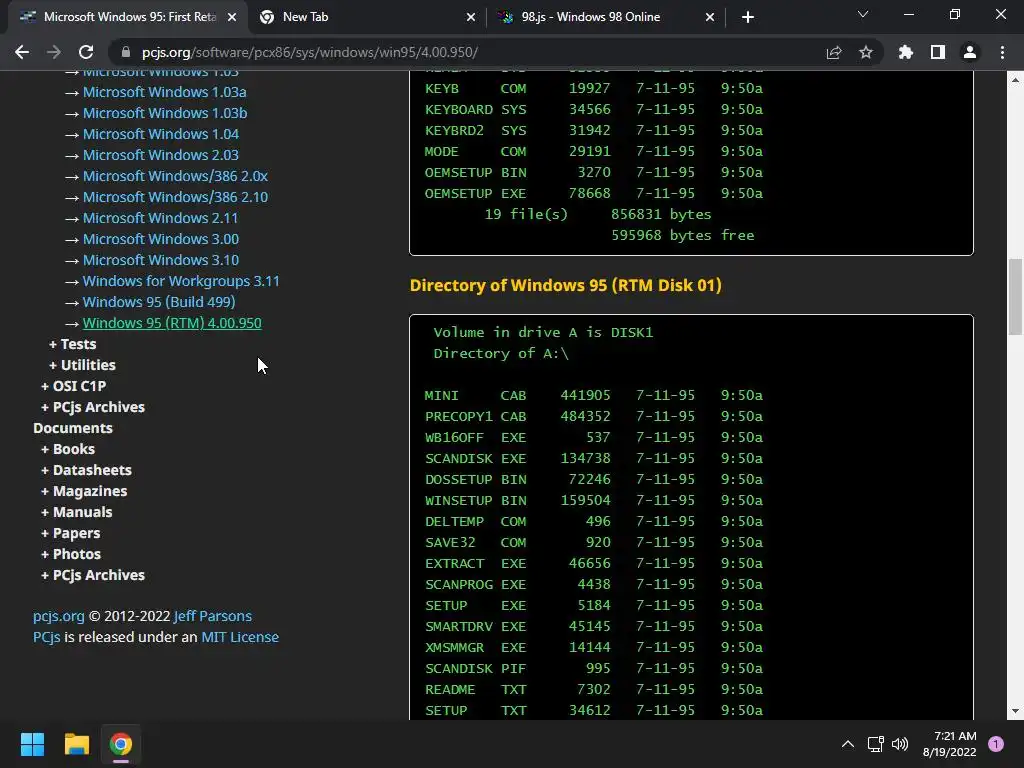Expand the Papers section
This screenshot has height=768, width=1024.
point(71,533)
